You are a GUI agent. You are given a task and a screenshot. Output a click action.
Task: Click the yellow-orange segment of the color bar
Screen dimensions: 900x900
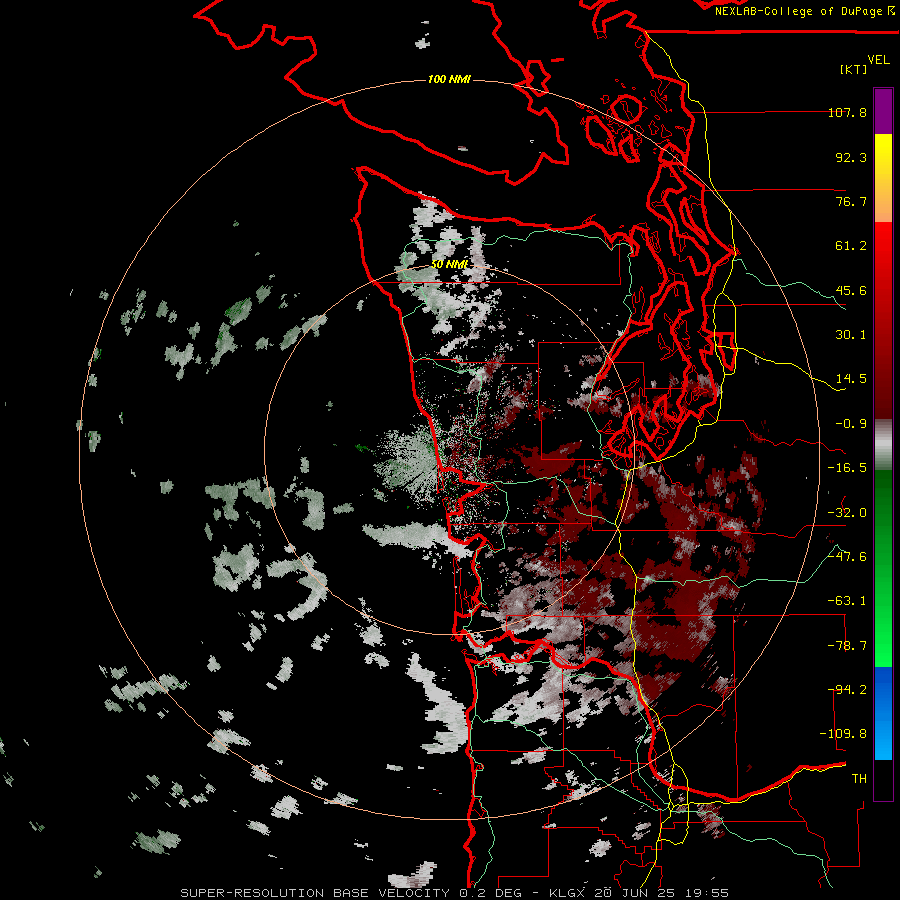[x=883, y=178]
